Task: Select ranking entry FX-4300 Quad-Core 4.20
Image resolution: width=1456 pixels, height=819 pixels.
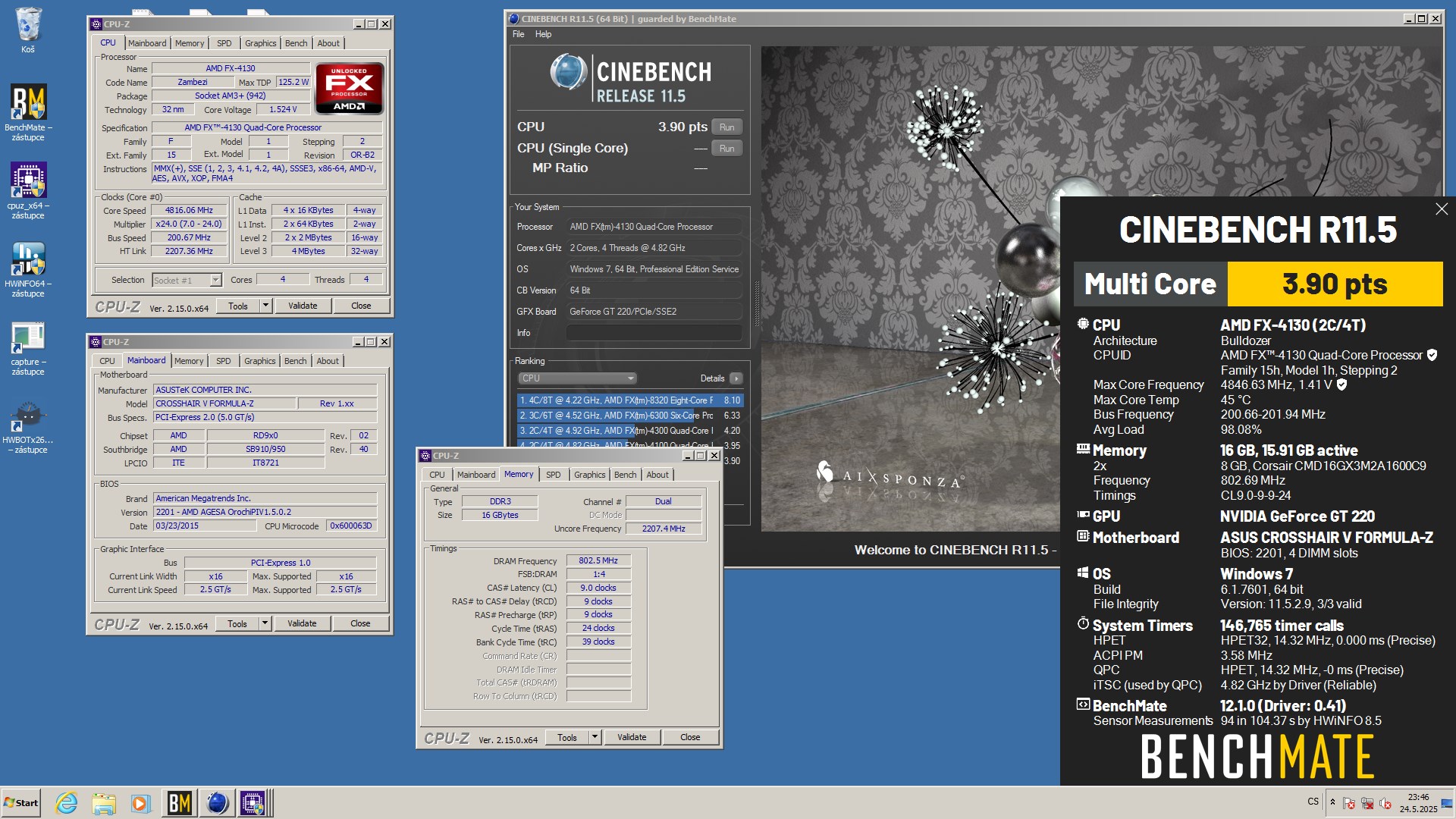Action: tap(629, 430)
